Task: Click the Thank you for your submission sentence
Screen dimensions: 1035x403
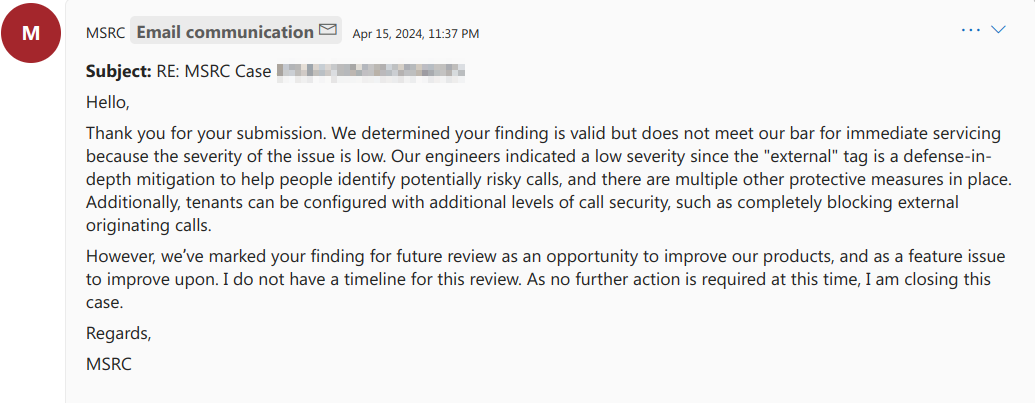Action: click(x=207, y=135)
